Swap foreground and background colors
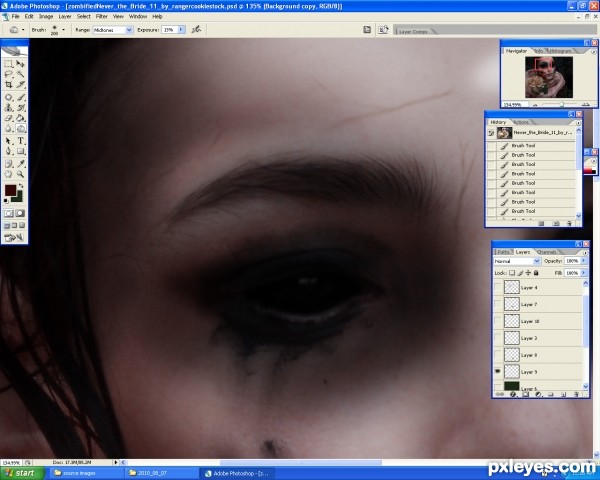The height and width of the screenshot is (480, 600). pos(21,185)
